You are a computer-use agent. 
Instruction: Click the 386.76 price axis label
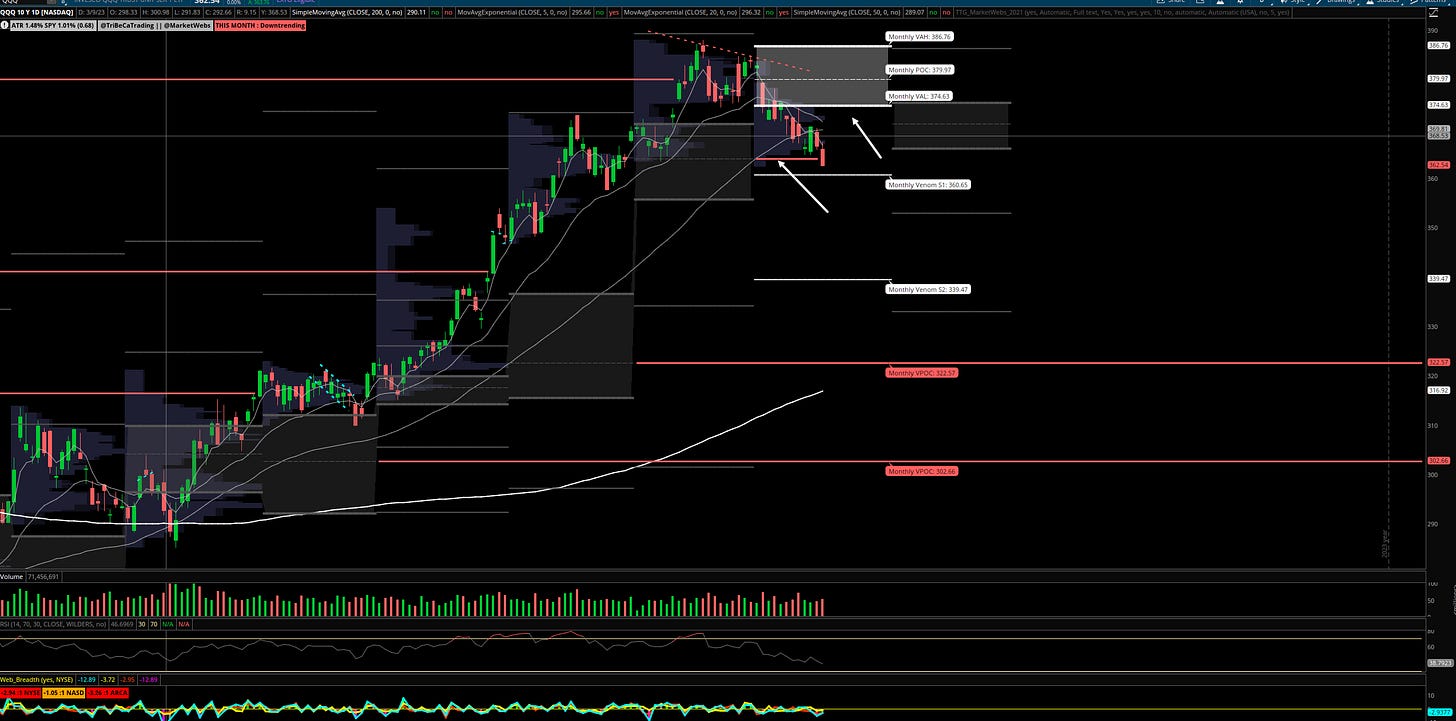tap(1439, 45)
